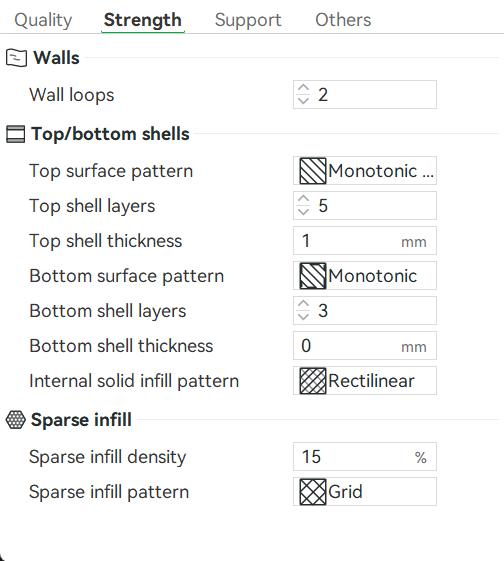The height and width of the screenshot is (561, 504).
Task: Increase Wall loops with up arrow
Action: coord(303,88)
